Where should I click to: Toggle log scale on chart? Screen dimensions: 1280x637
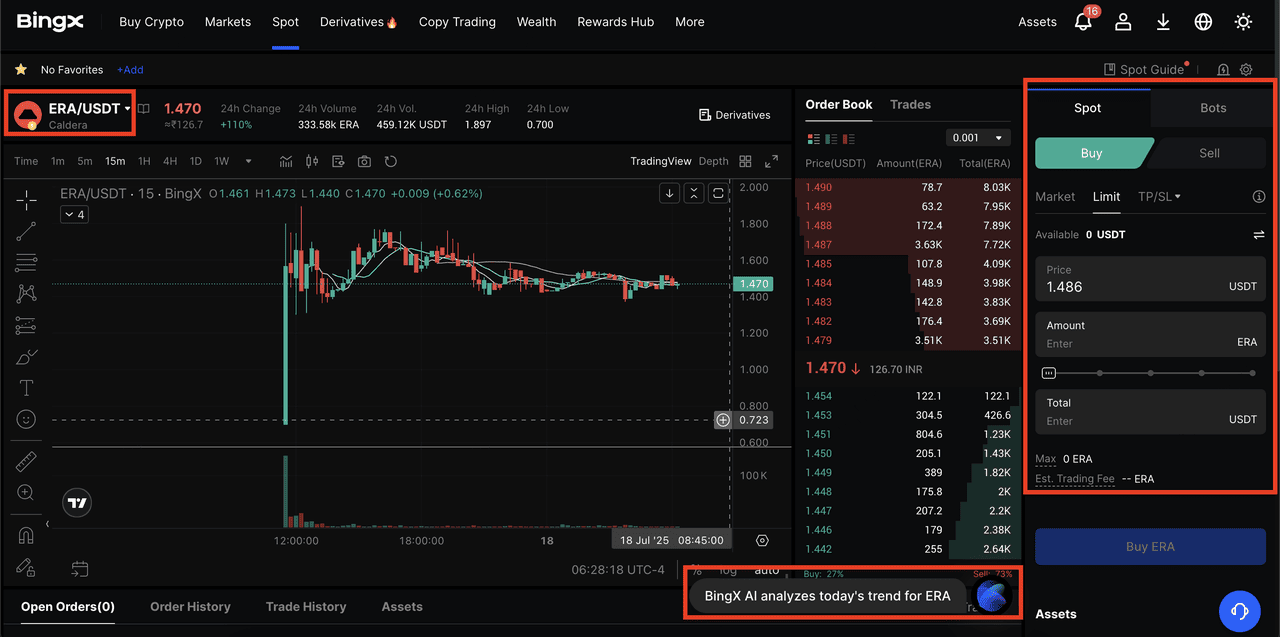tap(728, 570)
